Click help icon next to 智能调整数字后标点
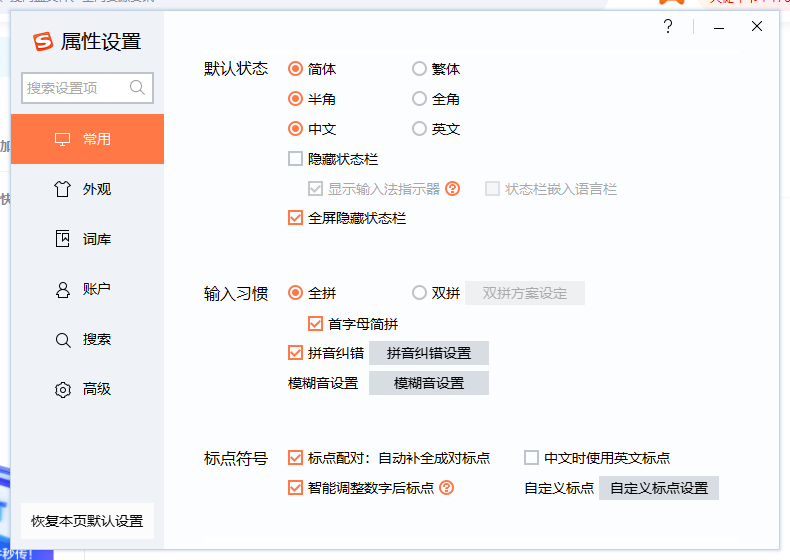 pos(446,487)
